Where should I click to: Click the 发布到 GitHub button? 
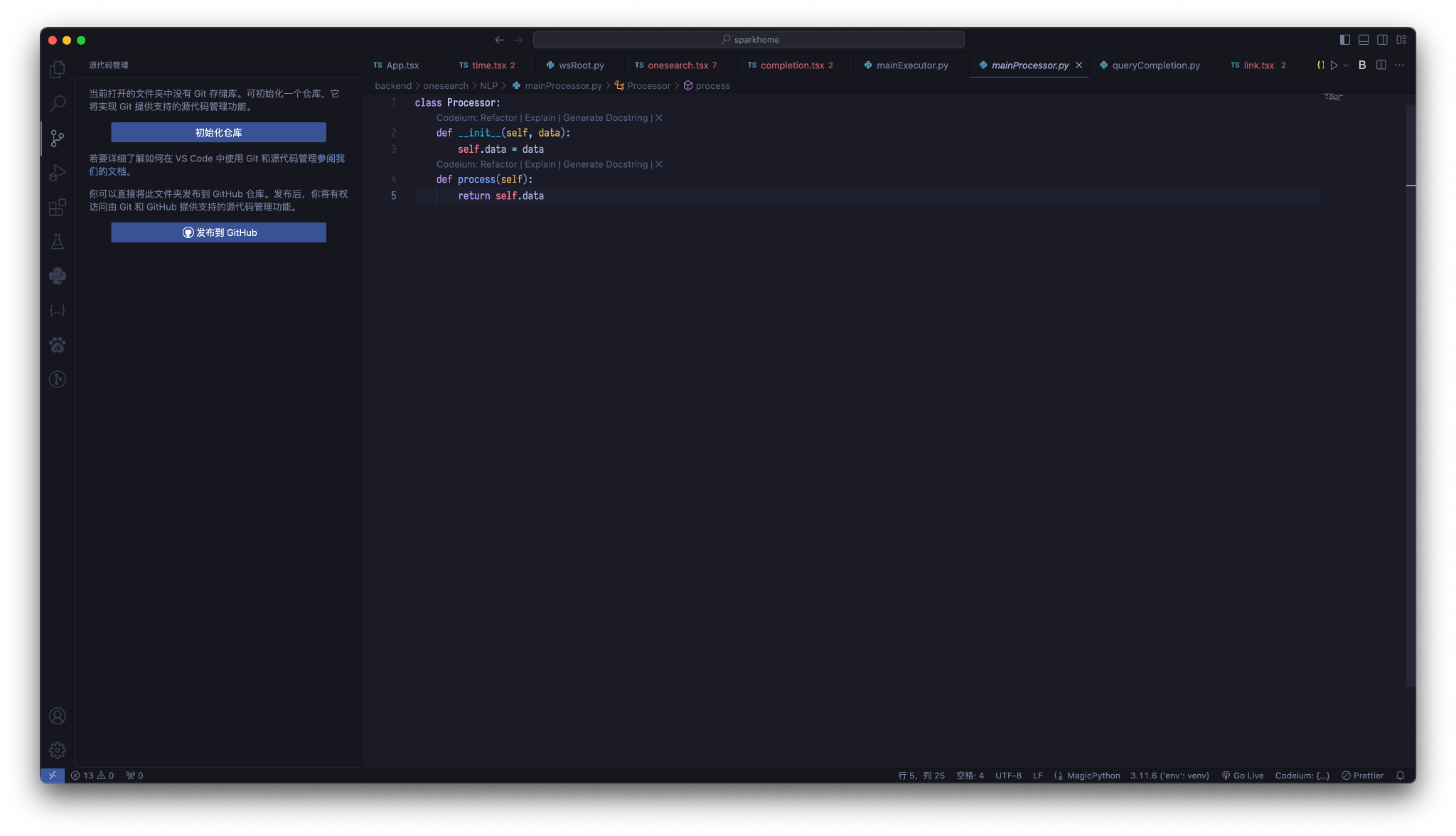pos(218,232)
